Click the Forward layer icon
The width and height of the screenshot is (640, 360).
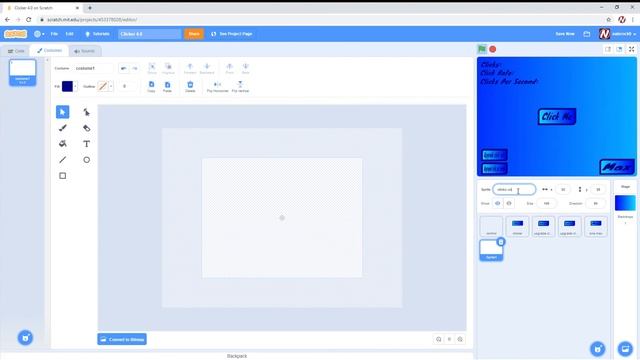pos(190,68)
